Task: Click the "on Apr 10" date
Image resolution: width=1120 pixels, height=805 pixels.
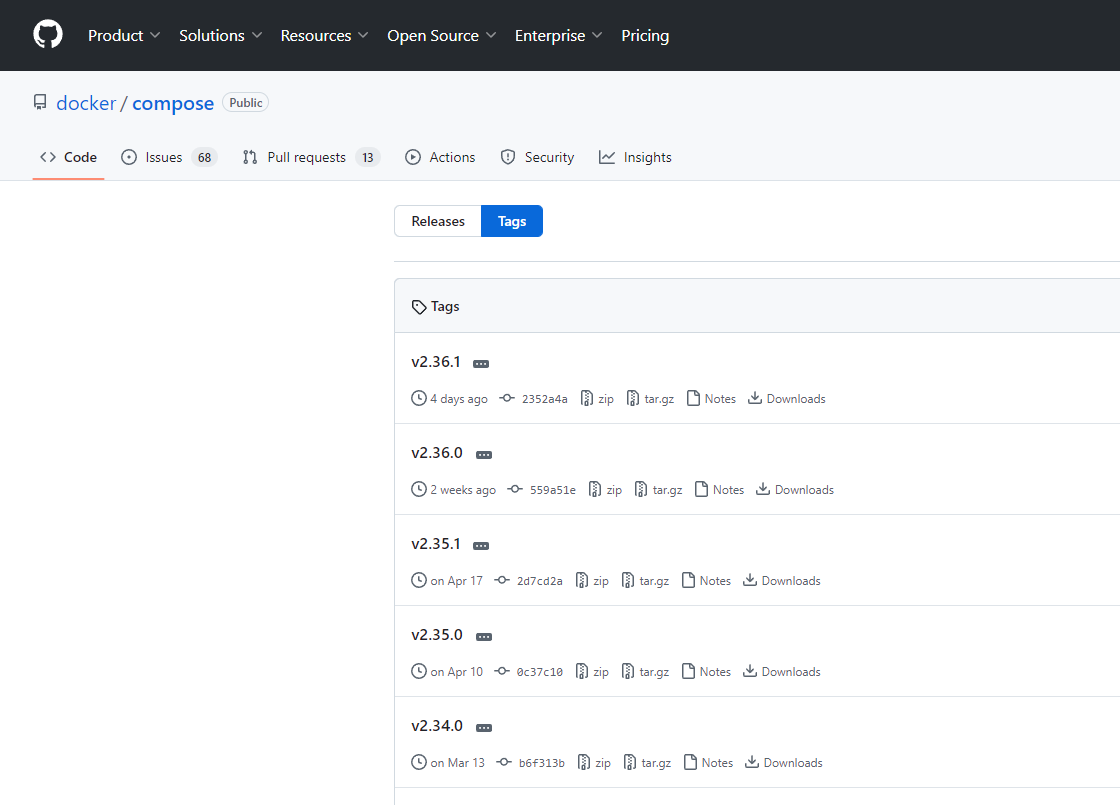Action: [456, 671]
